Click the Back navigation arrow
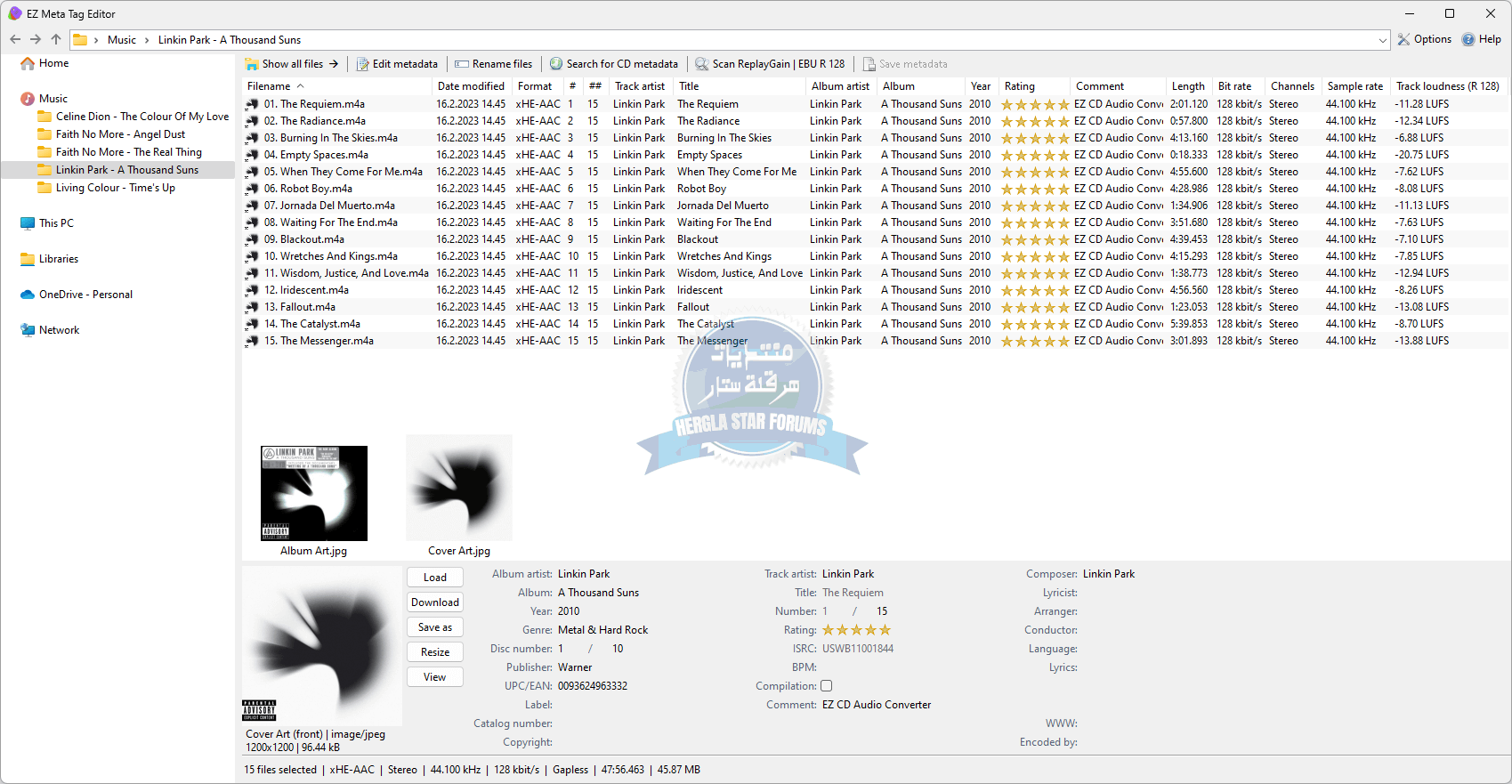The width and height of the screenshot is (1512, 784). 15,39
